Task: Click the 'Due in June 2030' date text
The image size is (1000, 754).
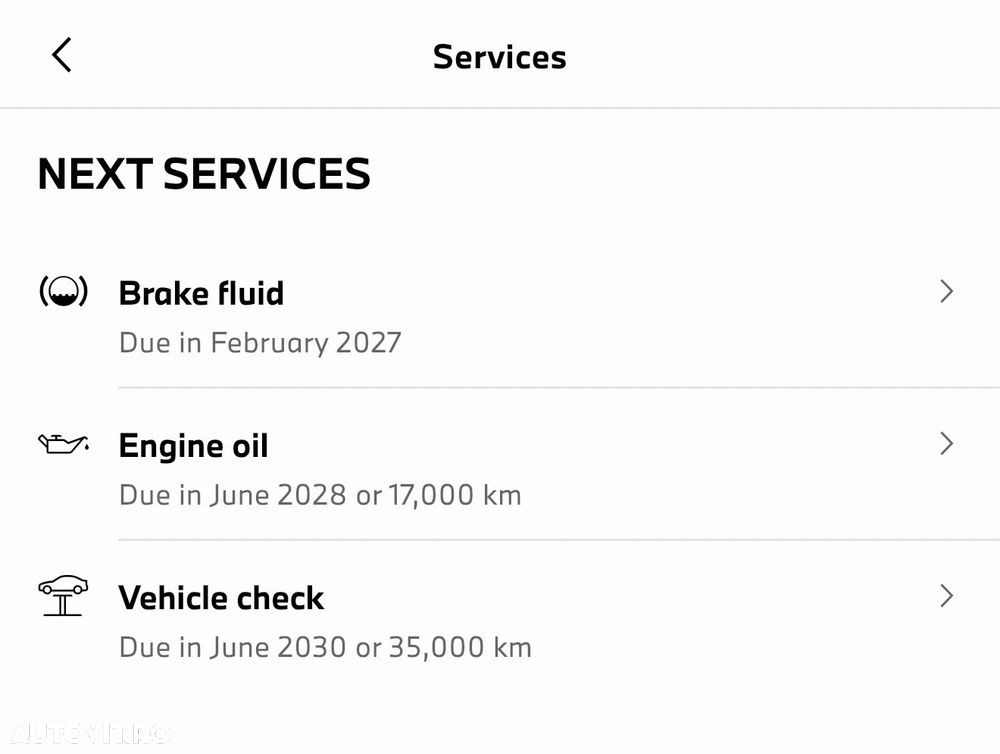Action: tap(233, 647)
